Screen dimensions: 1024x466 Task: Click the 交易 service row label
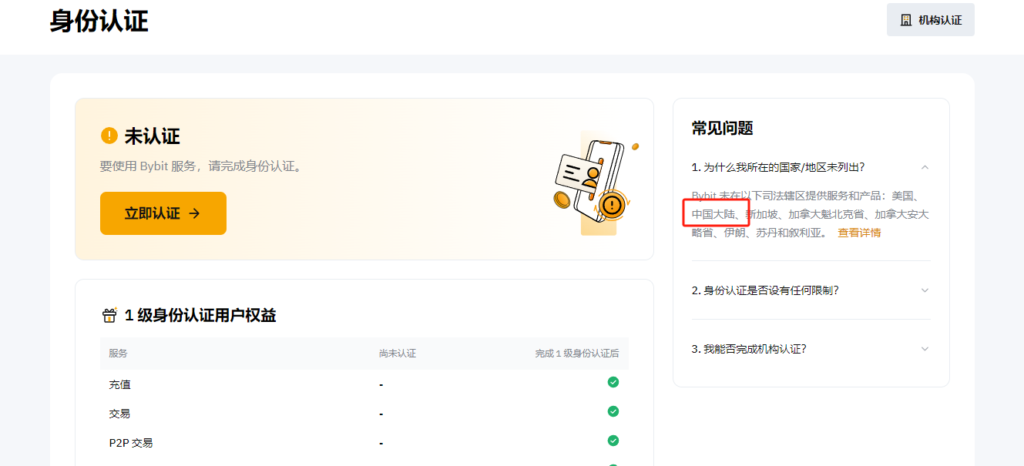(x=120, y=414)
